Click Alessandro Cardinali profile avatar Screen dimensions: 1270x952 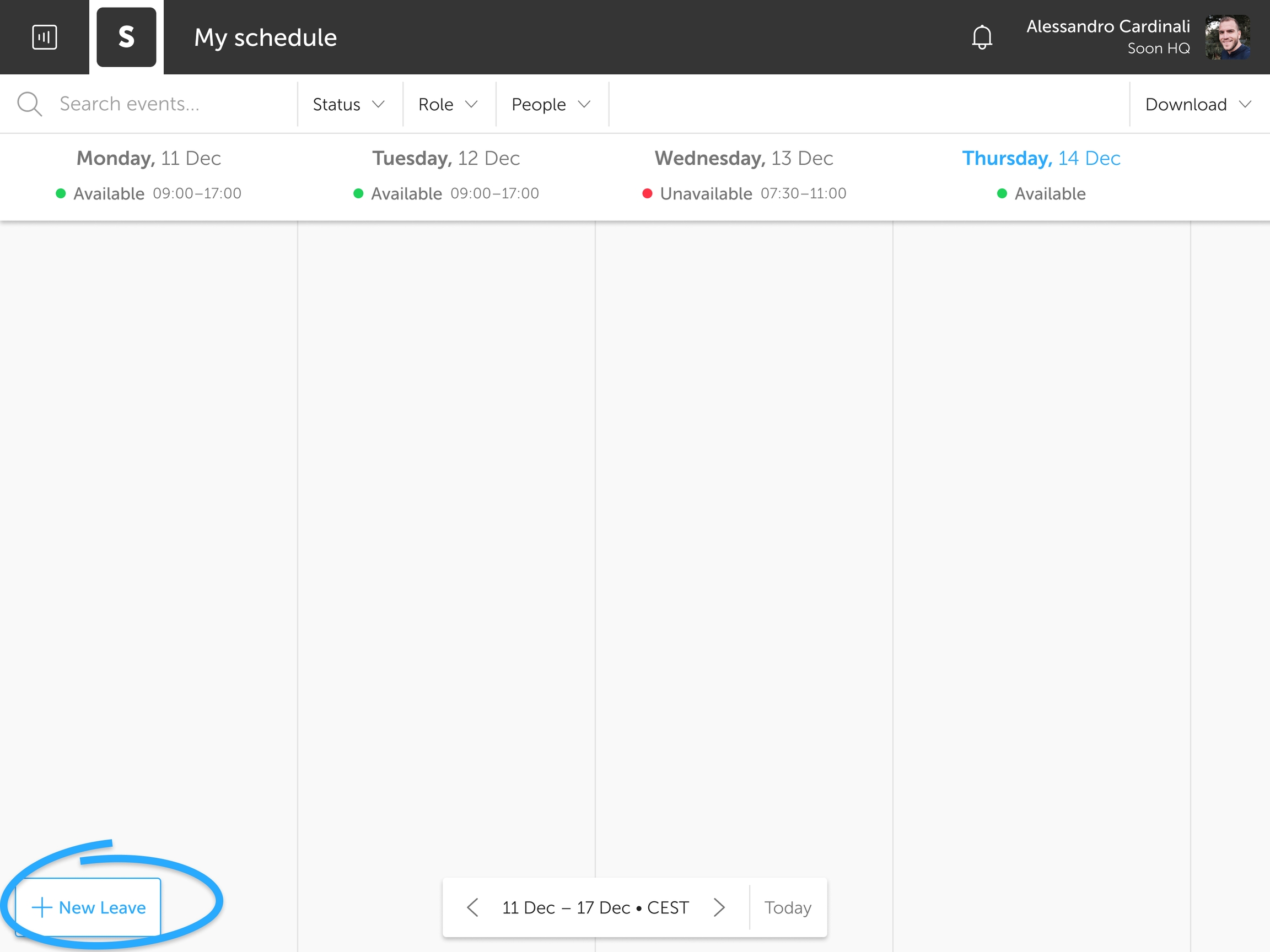tap(1228, 37)
